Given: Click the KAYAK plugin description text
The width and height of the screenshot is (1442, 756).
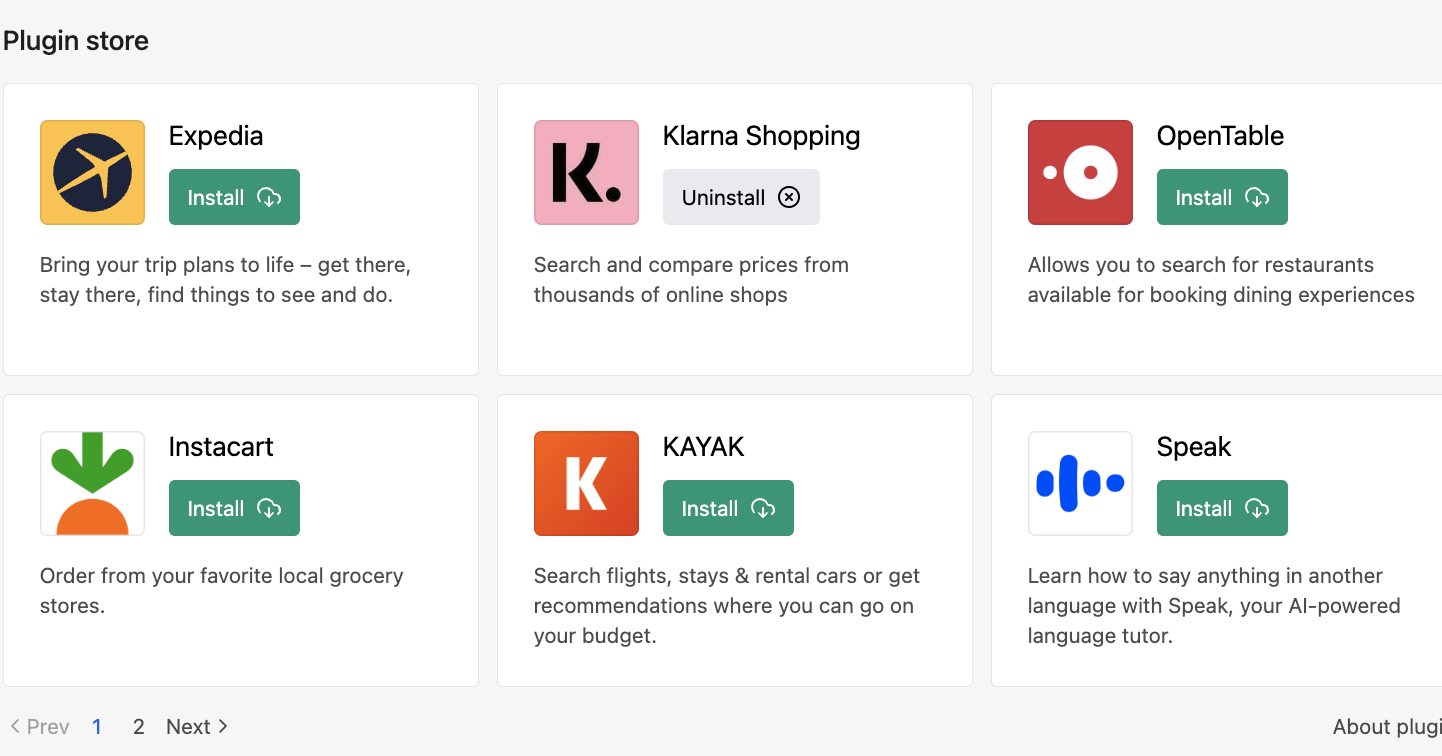Looking at the screenshot, I should click(726, 606).
